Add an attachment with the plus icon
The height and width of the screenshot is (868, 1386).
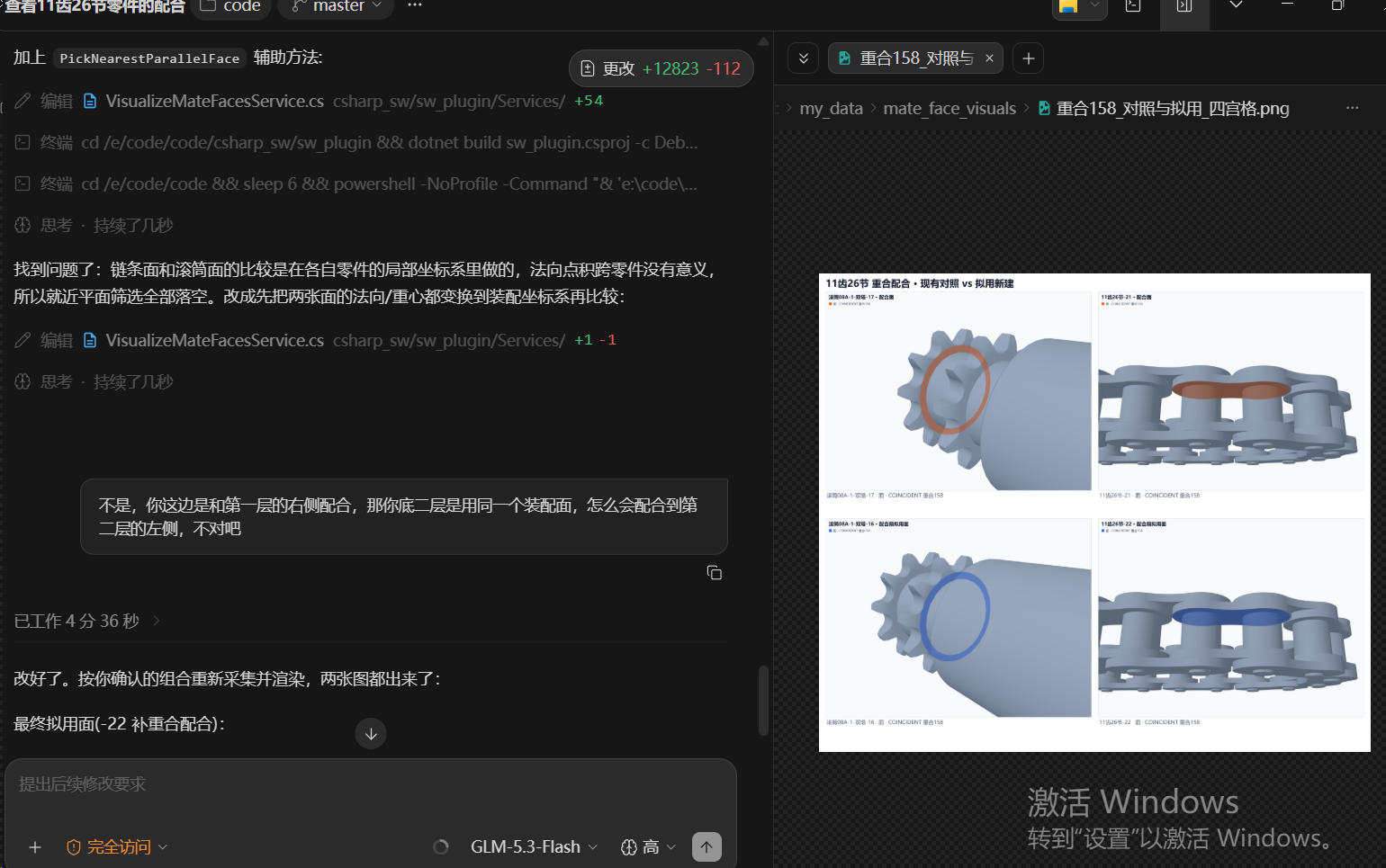coord(35,847)
